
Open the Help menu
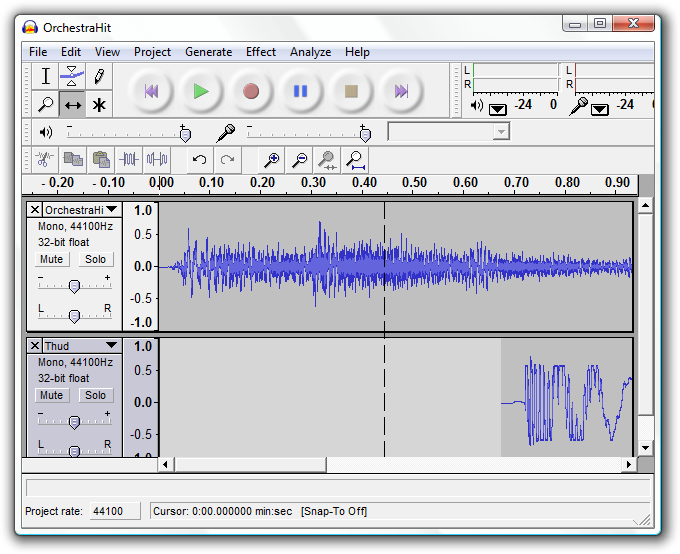coord(357,52)
